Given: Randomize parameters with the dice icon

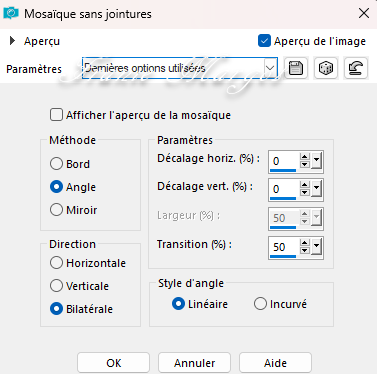Looking at the screenshot, I should (326, 68).
